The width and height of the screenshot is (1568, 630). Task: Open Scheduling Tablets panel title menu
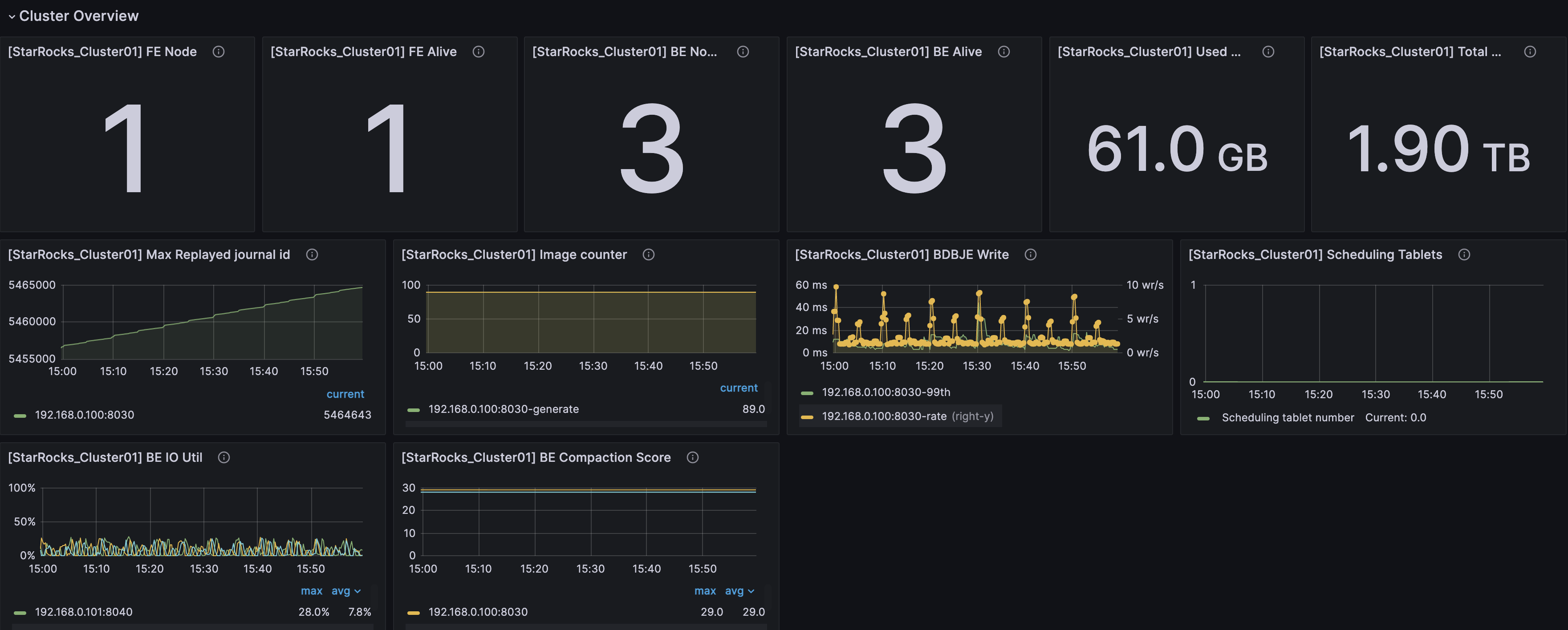[1315, 255]
